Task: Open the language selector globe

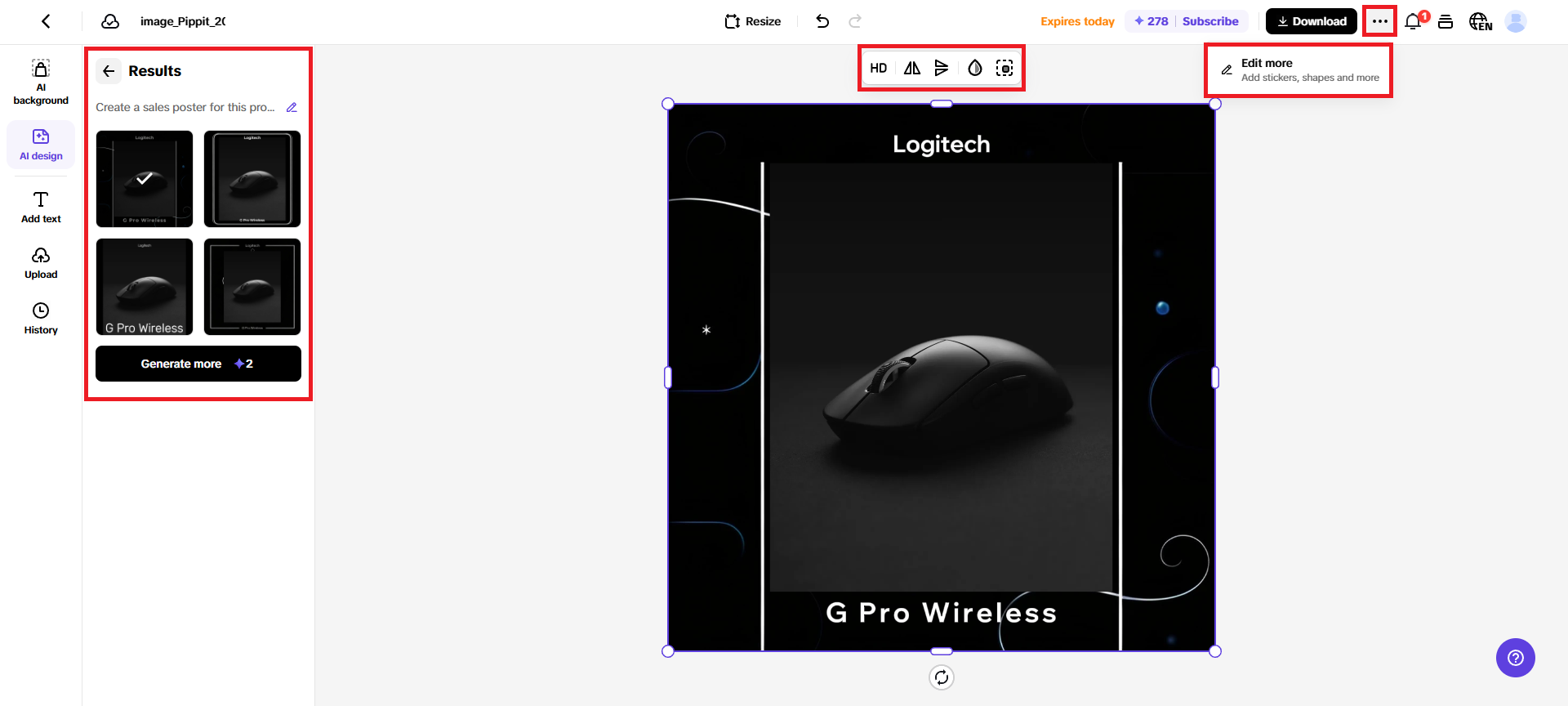Action: click(x=1480, y=21)
